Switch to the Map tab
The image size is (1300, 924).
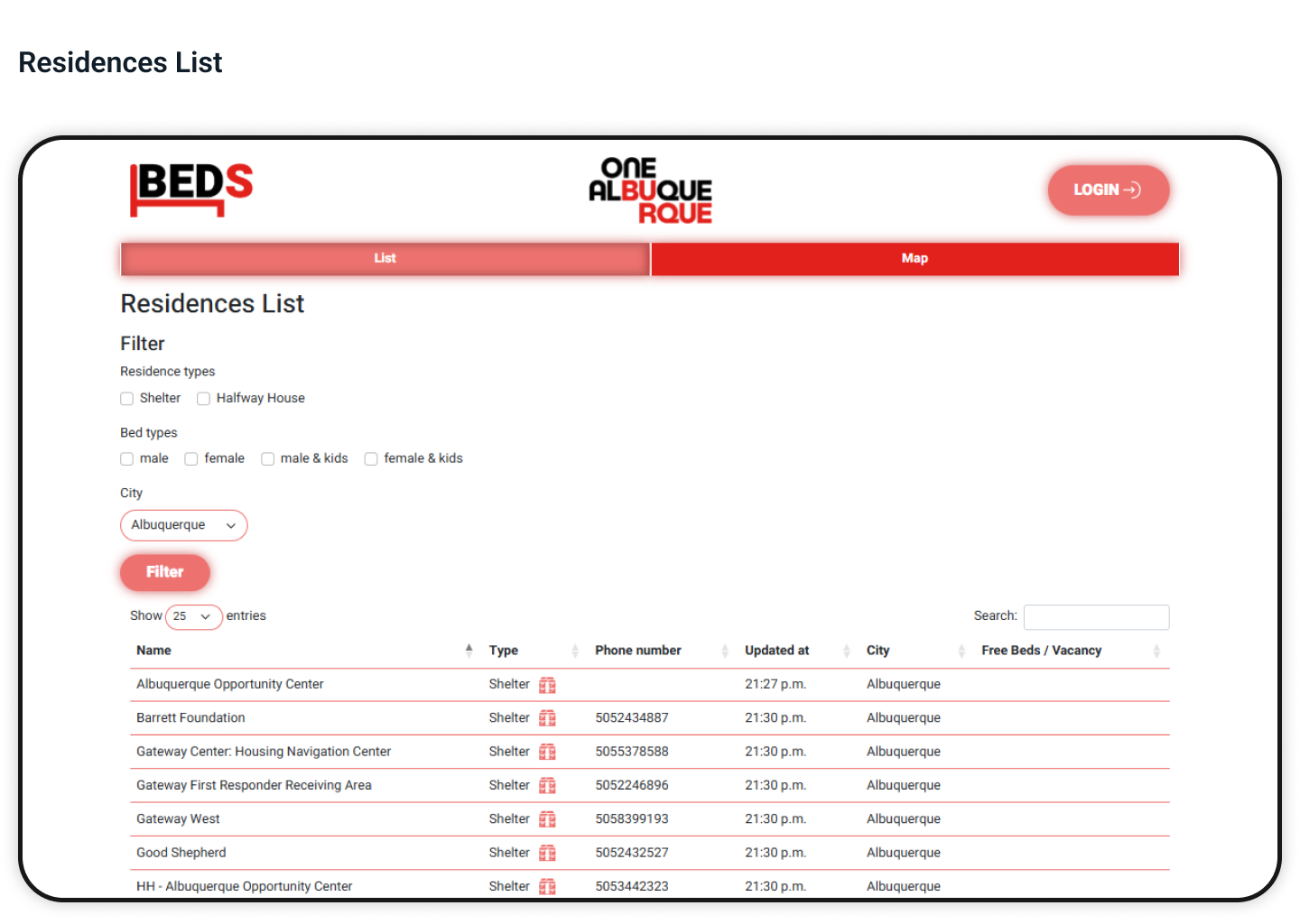(915, 258)
